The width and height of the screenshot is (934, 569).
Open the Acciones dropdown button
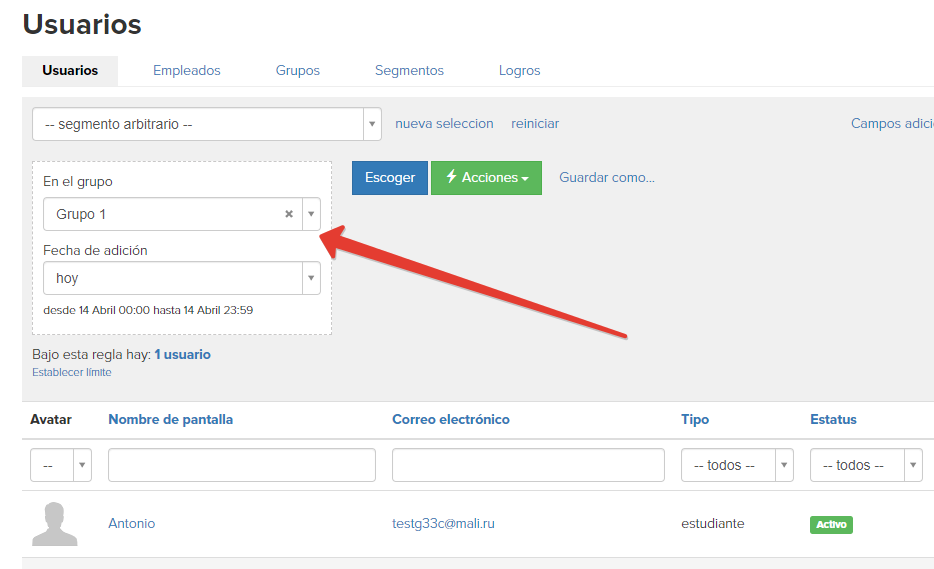pyautogui.click(x=486, y=178)
